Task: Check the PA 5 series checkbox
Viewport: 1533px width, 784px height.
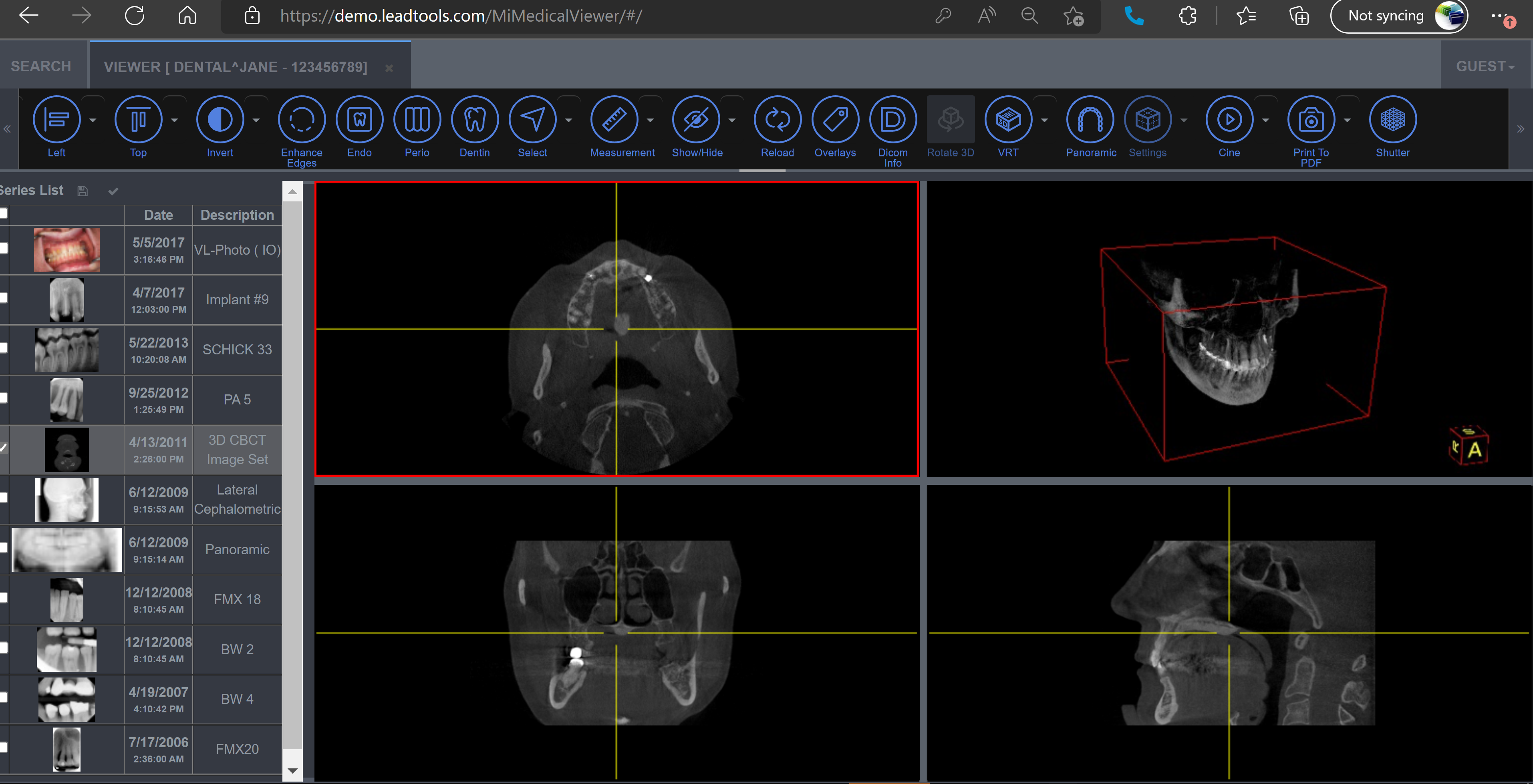Action: tap(3, 398)
